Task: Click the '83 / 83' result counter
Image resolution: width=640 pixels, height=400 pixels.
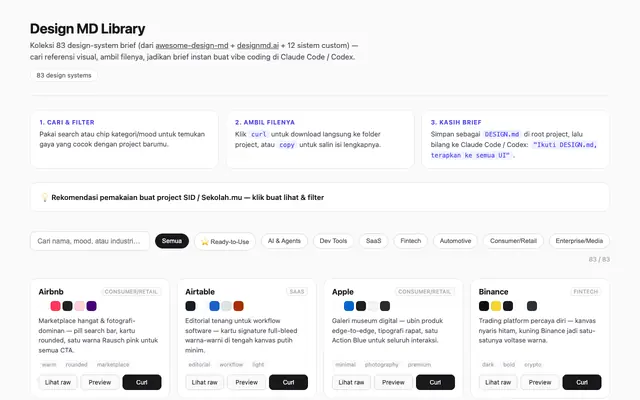Action: tap(599, 259)
